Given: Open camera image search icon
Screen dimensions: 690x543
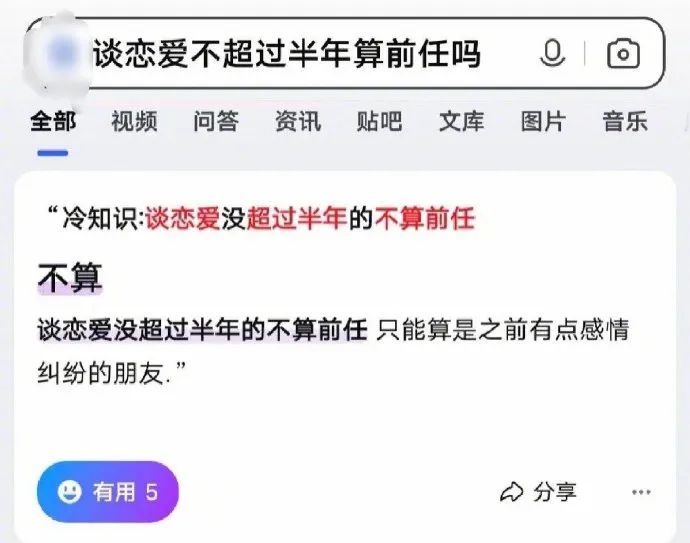Looking at the screenshot, I should coord(623,54).
